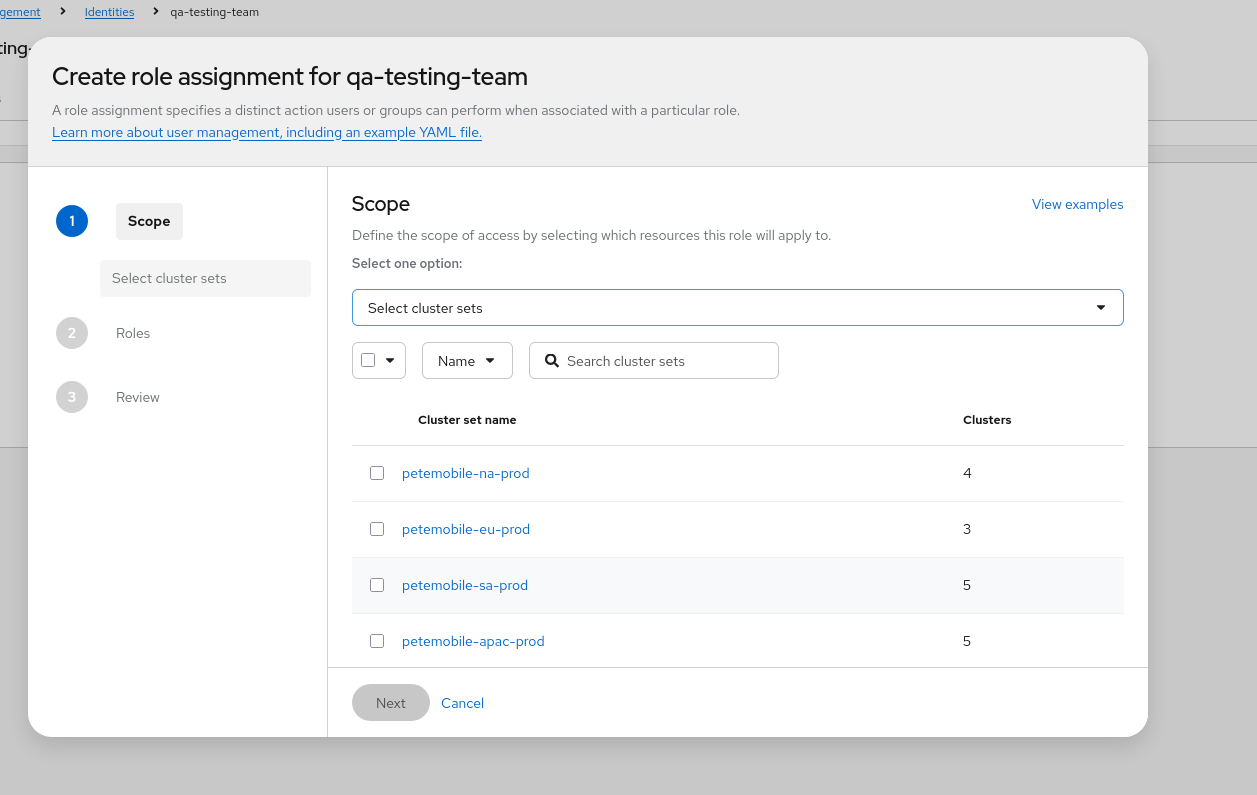Open the petemobile-na-prod cluster set link
Viewport: 1257px width, 795px height.
click(465, 473)
